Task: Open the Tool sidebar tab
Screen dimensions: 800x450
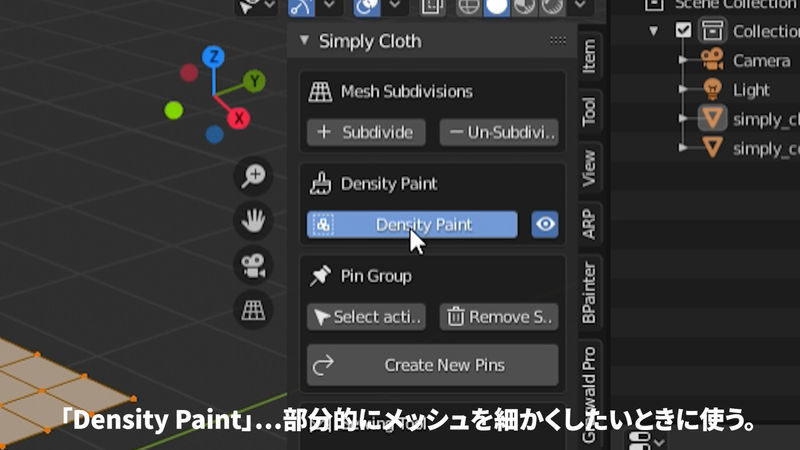Action: 589,111
